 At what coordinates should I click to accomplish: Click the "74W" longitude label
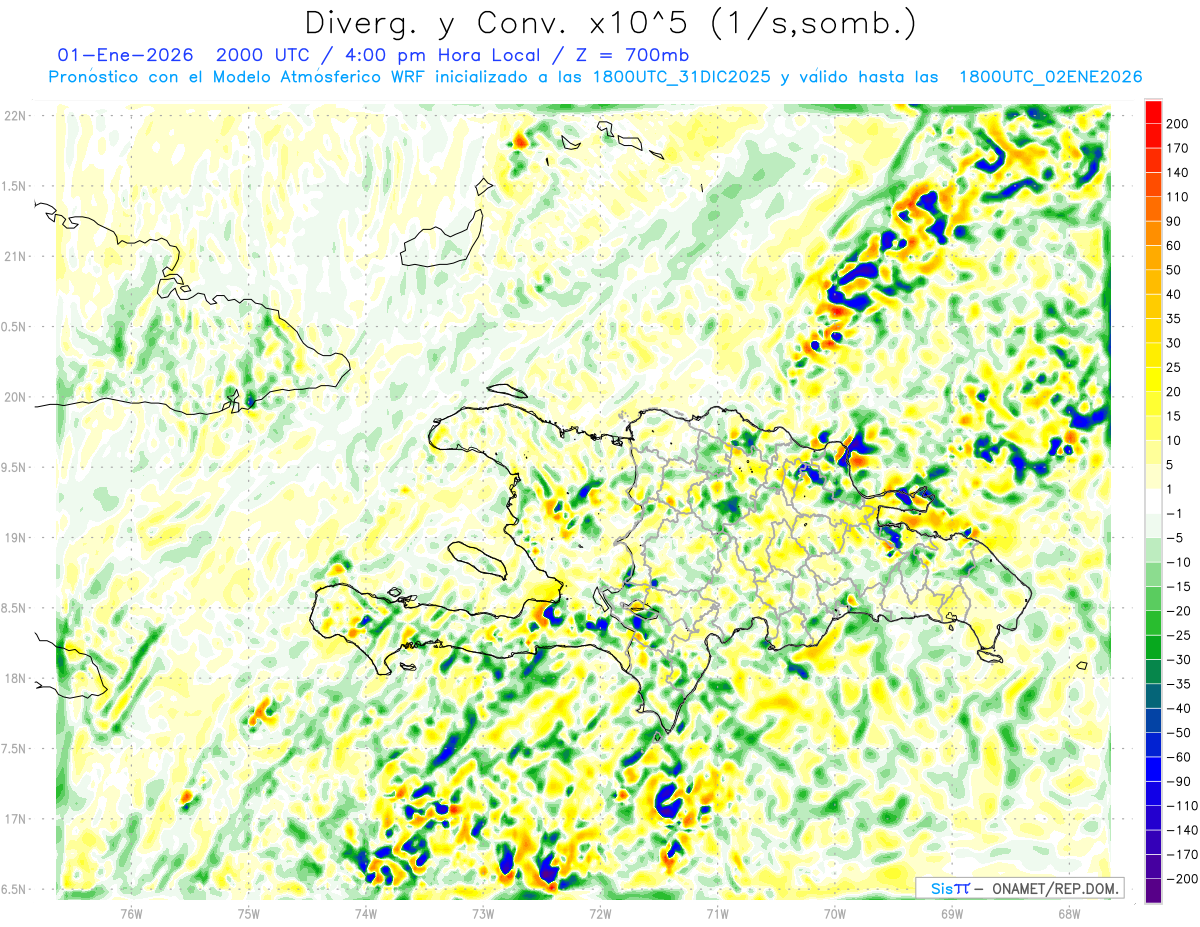point(366,914)
